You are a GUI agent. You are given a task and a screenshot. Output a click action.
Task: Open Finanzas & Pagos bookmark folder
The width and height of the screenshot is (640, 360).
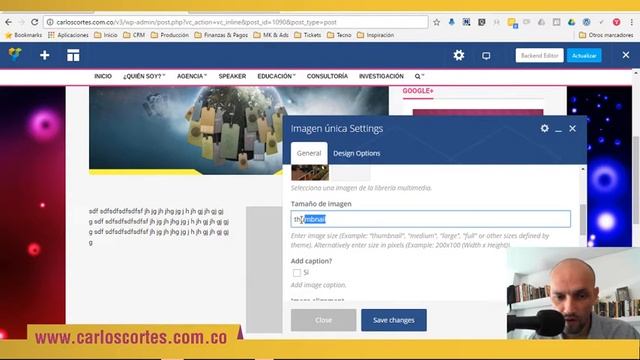coord(221,35)
